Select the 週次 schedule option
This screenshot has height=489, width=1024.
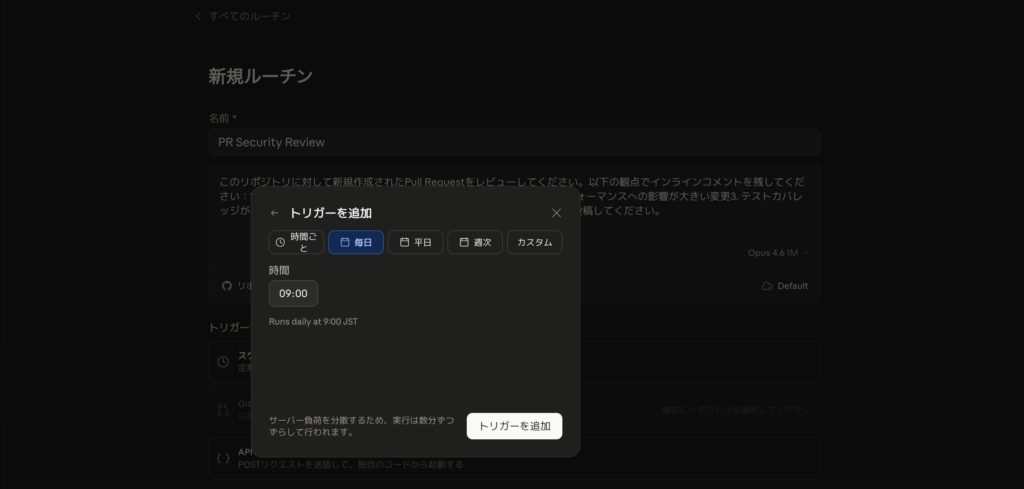[x=475, y=242]
